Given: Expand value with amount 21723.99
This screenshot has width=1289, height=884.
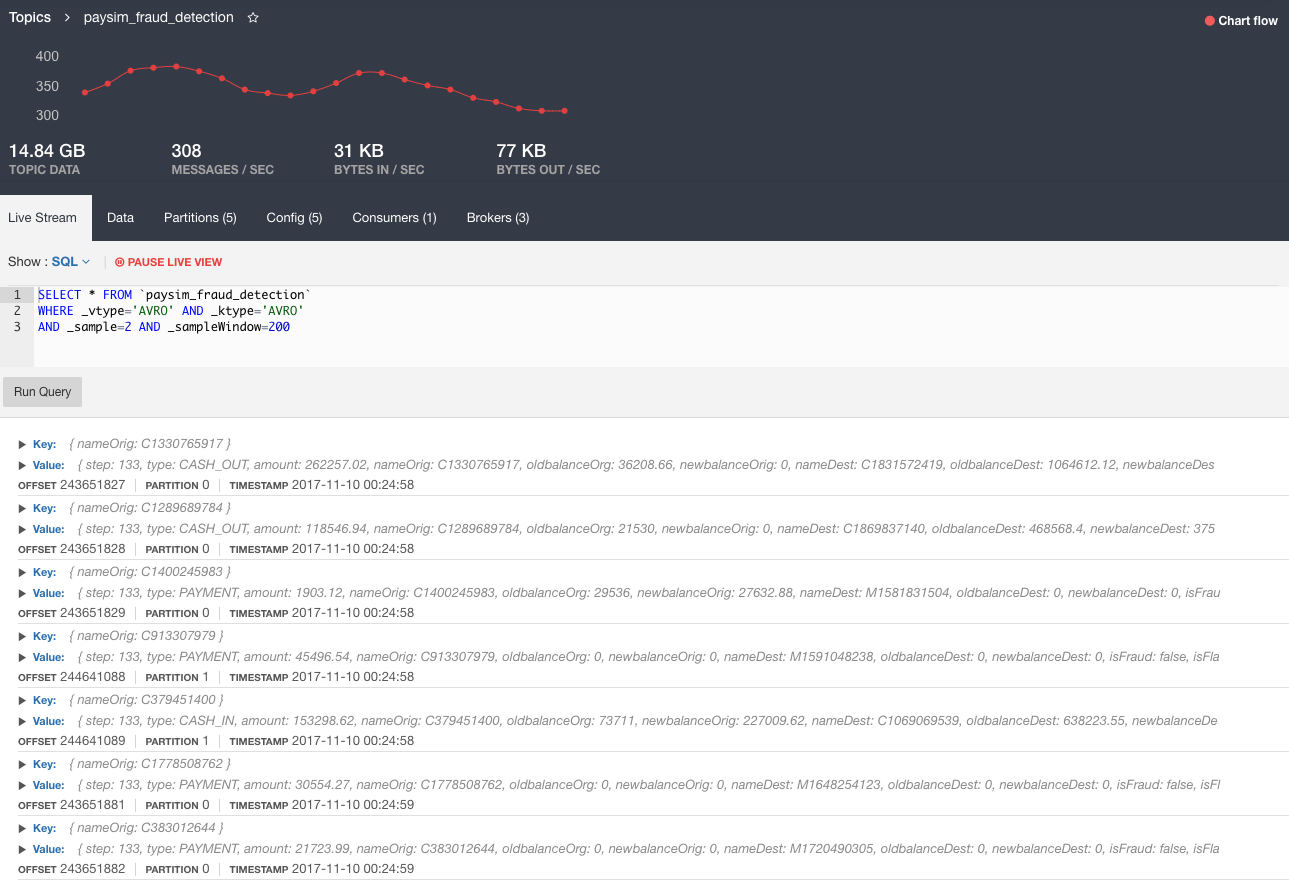Looking at the screenshot, I should point(22,849).
